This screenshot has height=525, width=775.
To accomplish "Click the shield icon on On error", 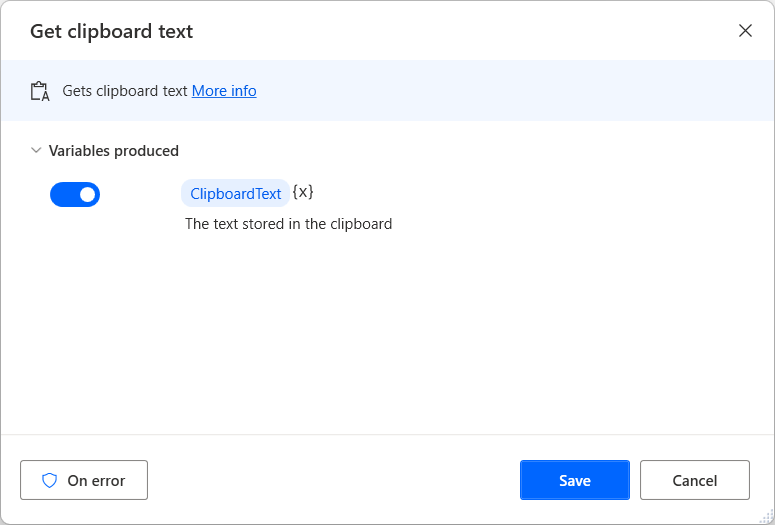I will [x=49, y=481].
